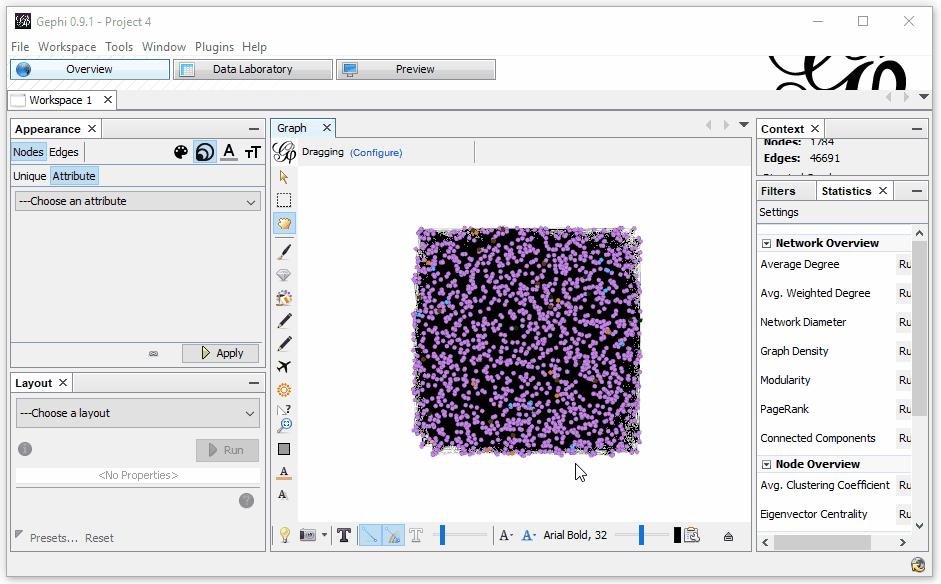This screenshot has height=584, width=941.
Task: Select the edit node attributes tool
Action: (284, 410)
